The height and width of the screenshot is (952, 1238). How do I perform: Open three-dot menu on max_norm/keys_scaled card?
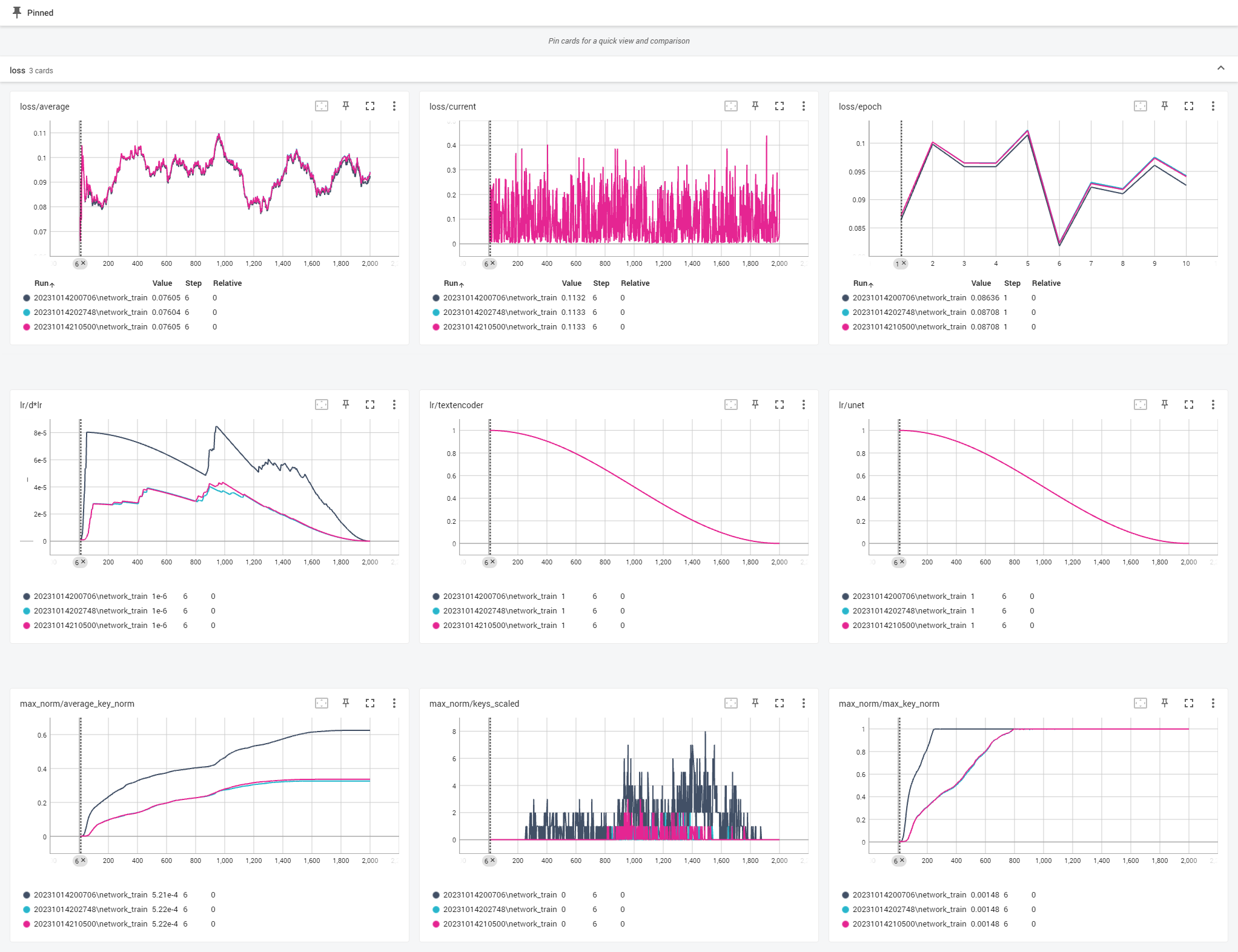(x=804, y=703)
